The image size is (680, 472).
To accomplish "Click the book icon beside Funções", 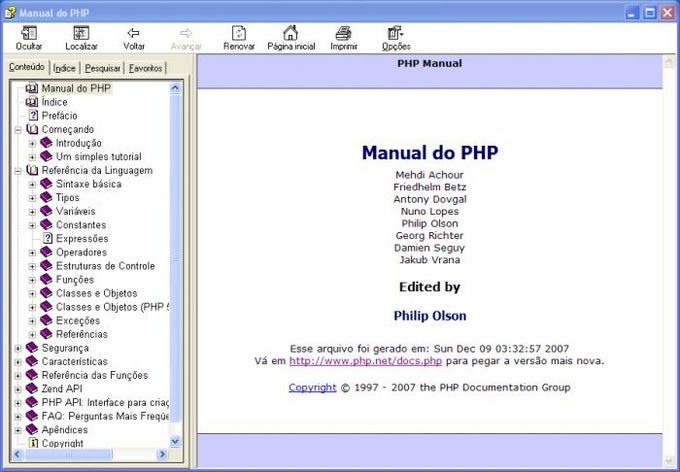I will 46,279.
